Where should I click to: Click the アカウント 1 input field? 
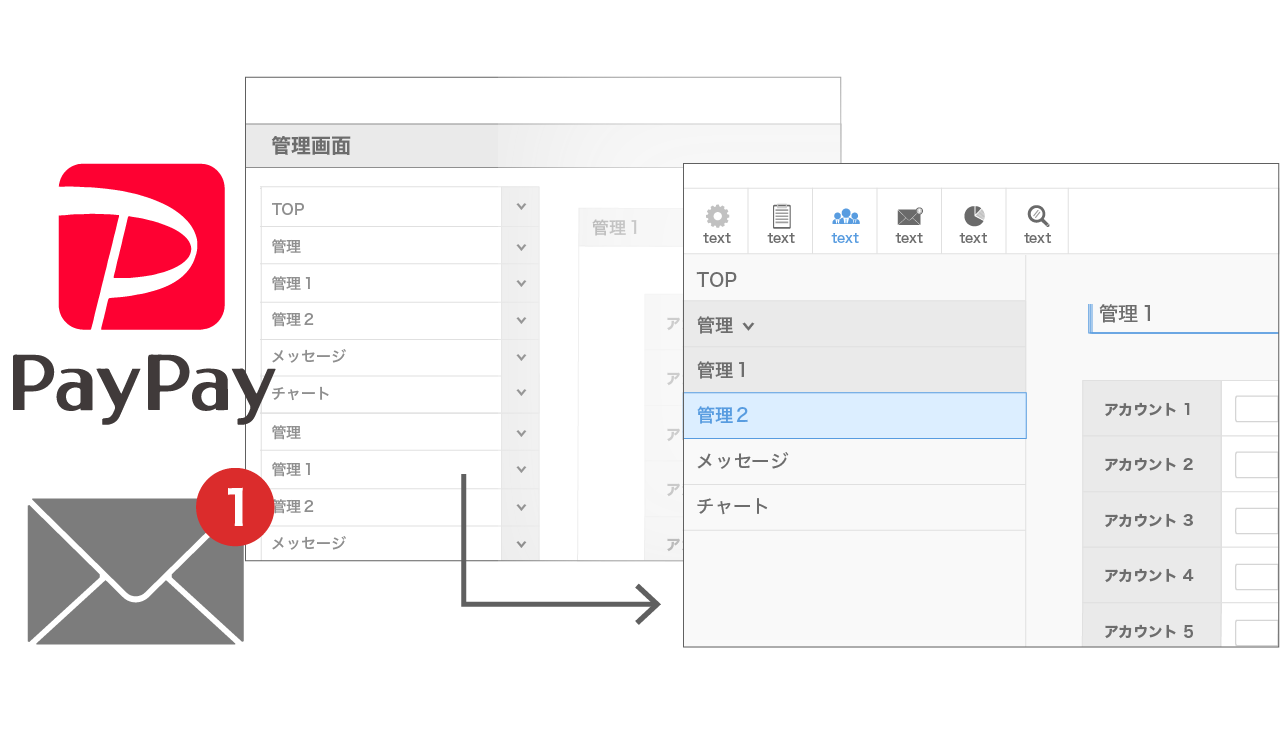[x=1257, y=409]
